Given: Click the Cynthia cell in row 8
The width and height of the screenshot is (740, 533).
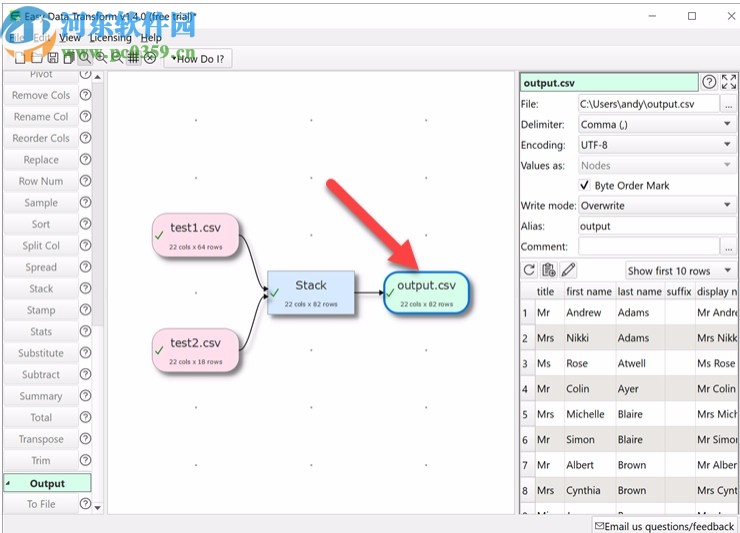Looking at the screenshot, I should coord(589,490).
